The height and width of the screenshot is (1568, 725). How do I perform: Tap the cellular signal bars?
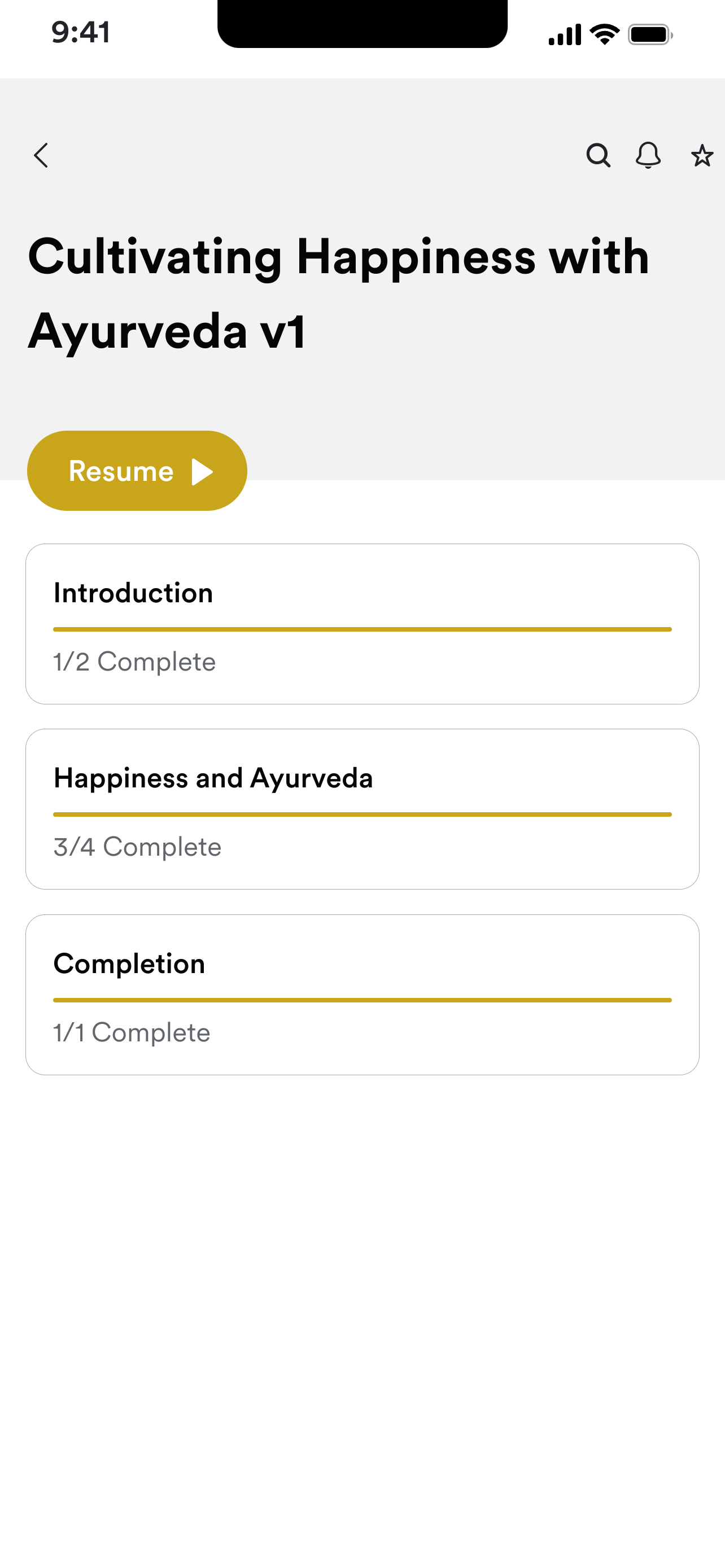pyautogui.click(x=564, y=34)
